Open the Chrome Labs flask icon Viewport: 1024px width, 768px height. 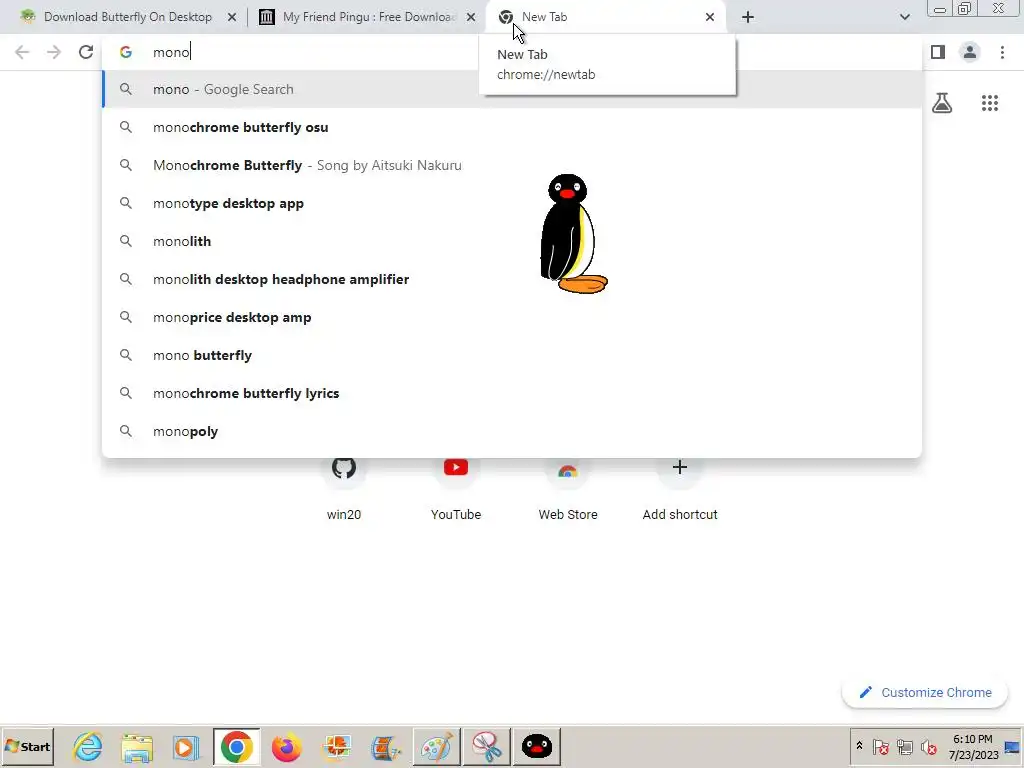(x=942, y=103)
